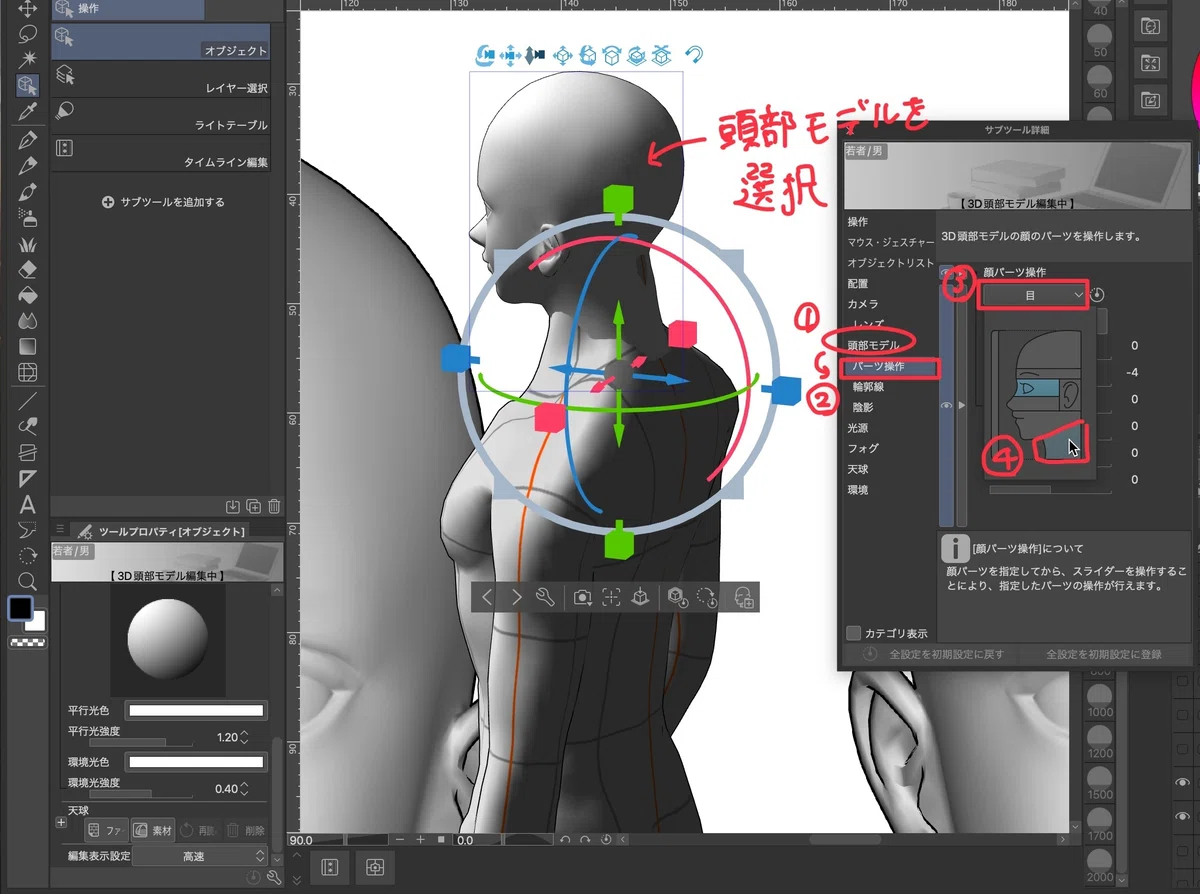The image size is (1200, 894).
Task: Select the ライトテーブル sub tool
Action: [161, 116]
